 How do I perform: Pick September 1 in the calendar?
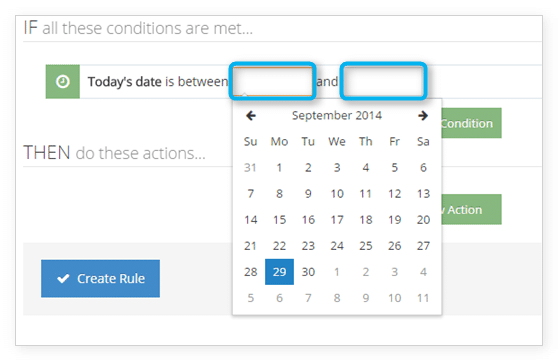pos(279,168)
